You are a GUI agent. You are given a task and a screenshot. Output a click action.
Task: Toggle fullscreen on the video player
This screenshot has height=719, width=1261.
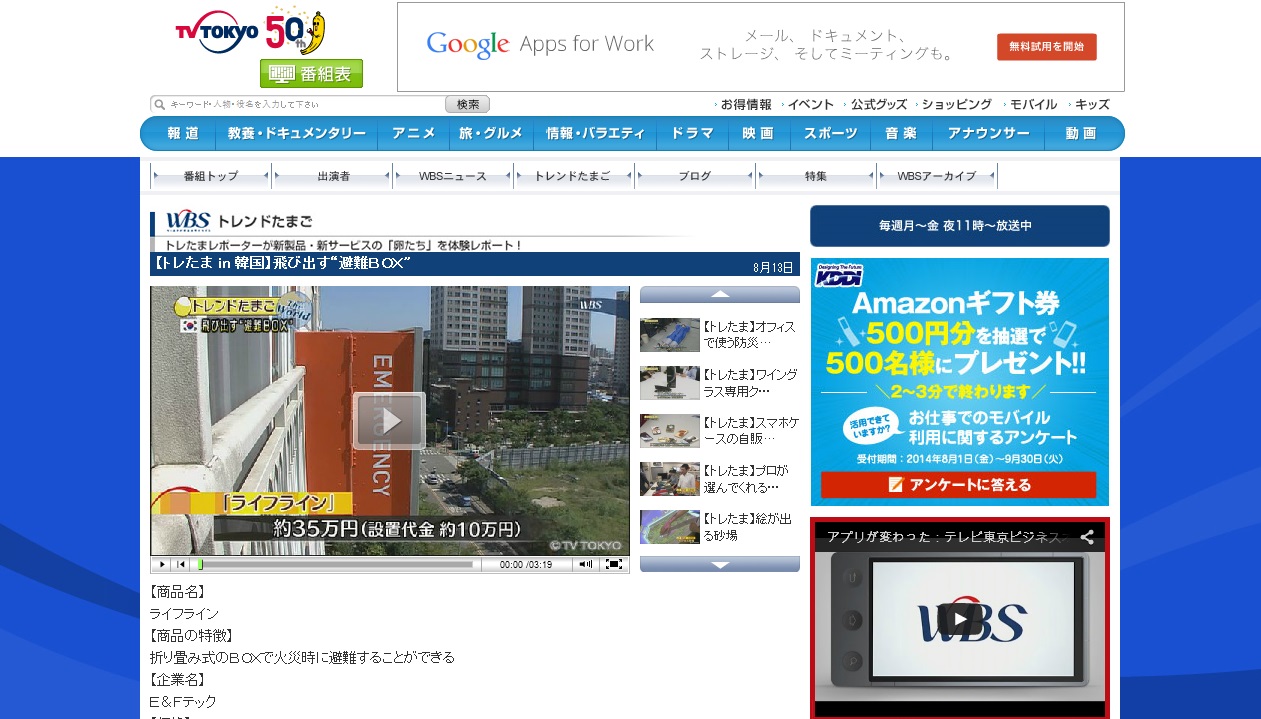tap(614, 564)
